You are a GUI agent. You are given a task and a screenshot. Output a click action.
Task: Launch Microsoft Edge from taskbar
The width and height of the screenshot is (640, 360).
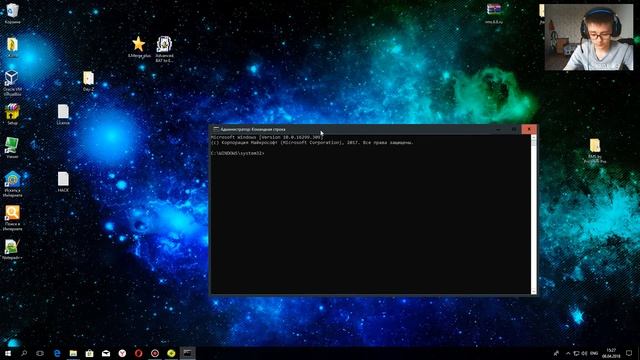(x=57, y=353)
